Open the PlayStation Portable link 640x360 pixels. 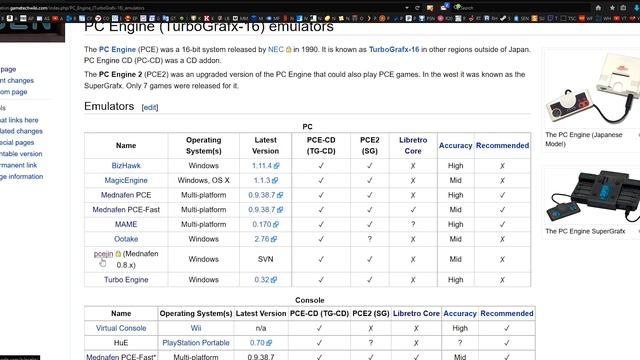pyautogui.click(x=196, y=343)
